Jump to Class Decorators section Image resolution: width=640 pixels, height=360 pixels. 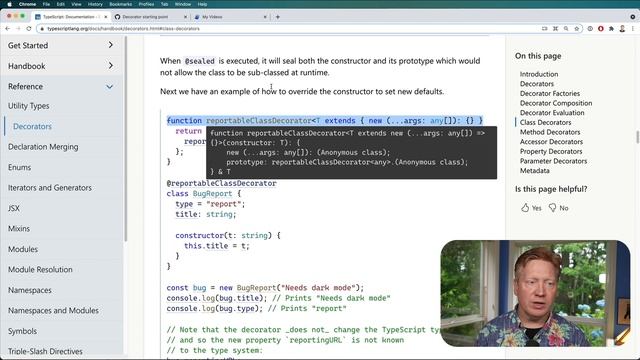tap(545, 122)
